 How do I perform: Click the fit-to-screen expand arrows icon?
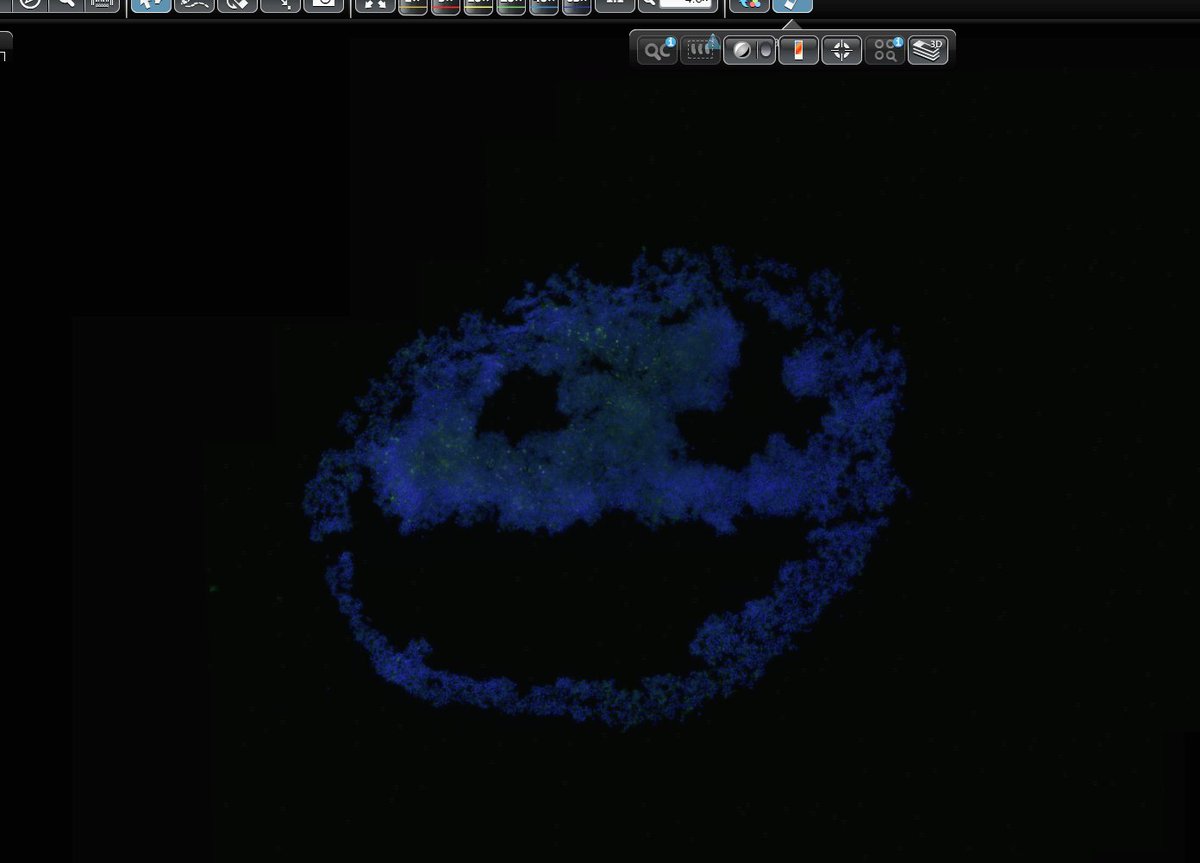point(375,4)
